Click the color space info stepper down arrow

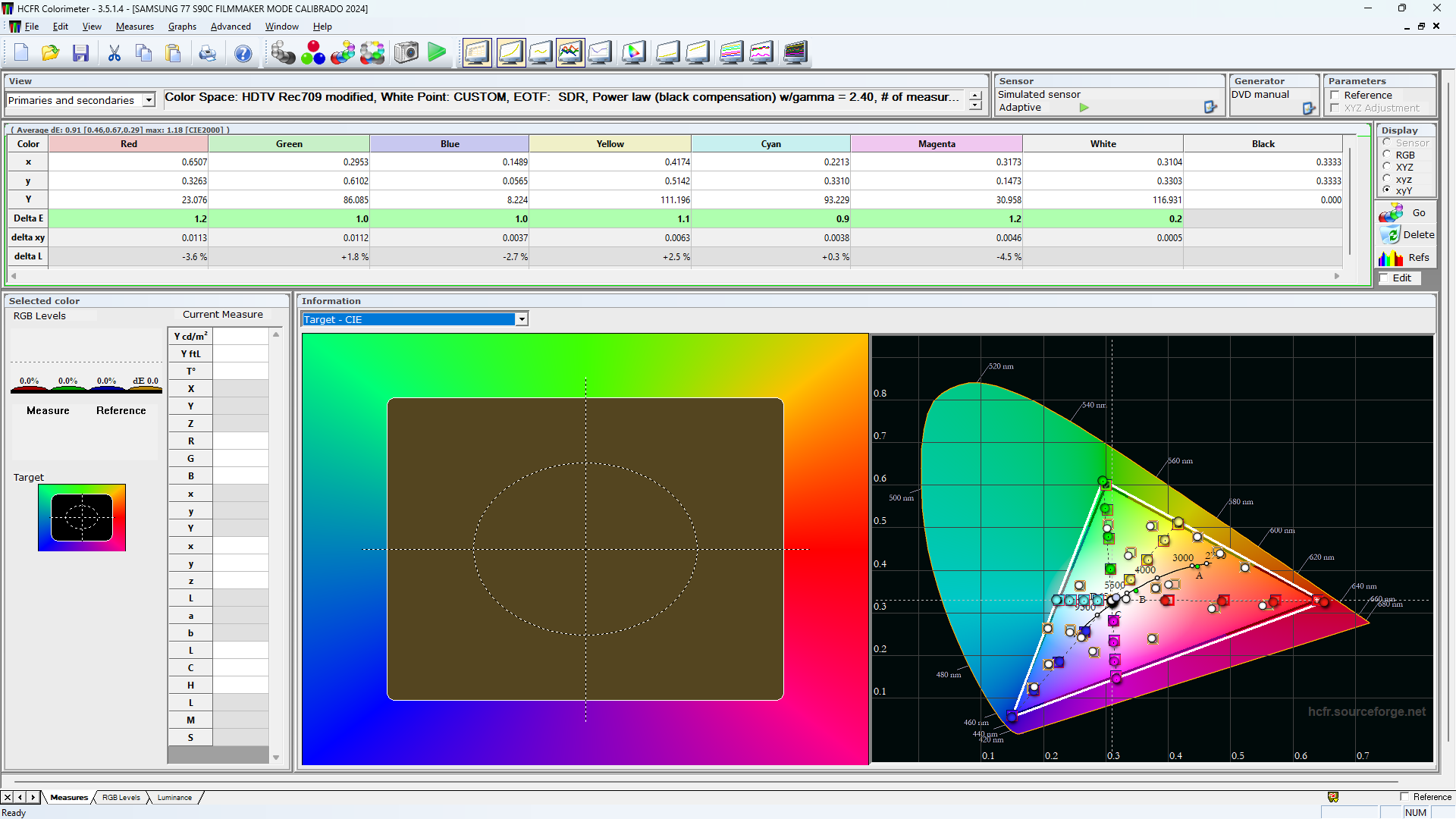coord(975,105)
